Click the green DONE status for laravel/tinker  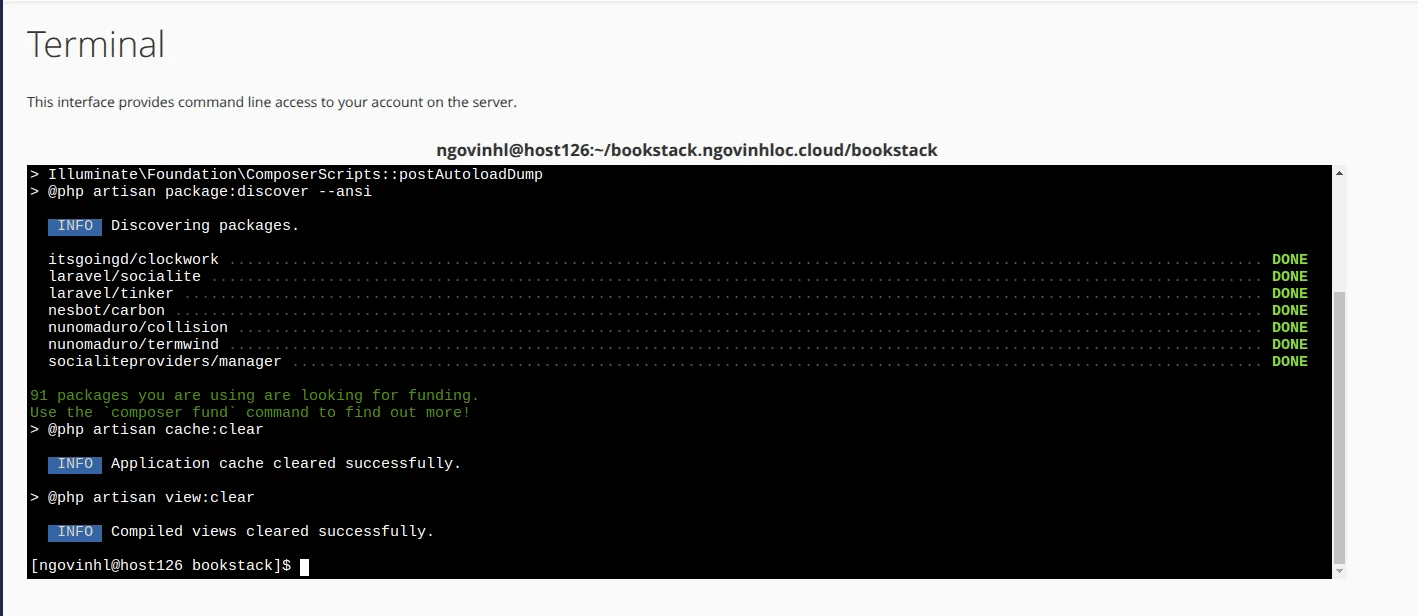(1289, 293)
